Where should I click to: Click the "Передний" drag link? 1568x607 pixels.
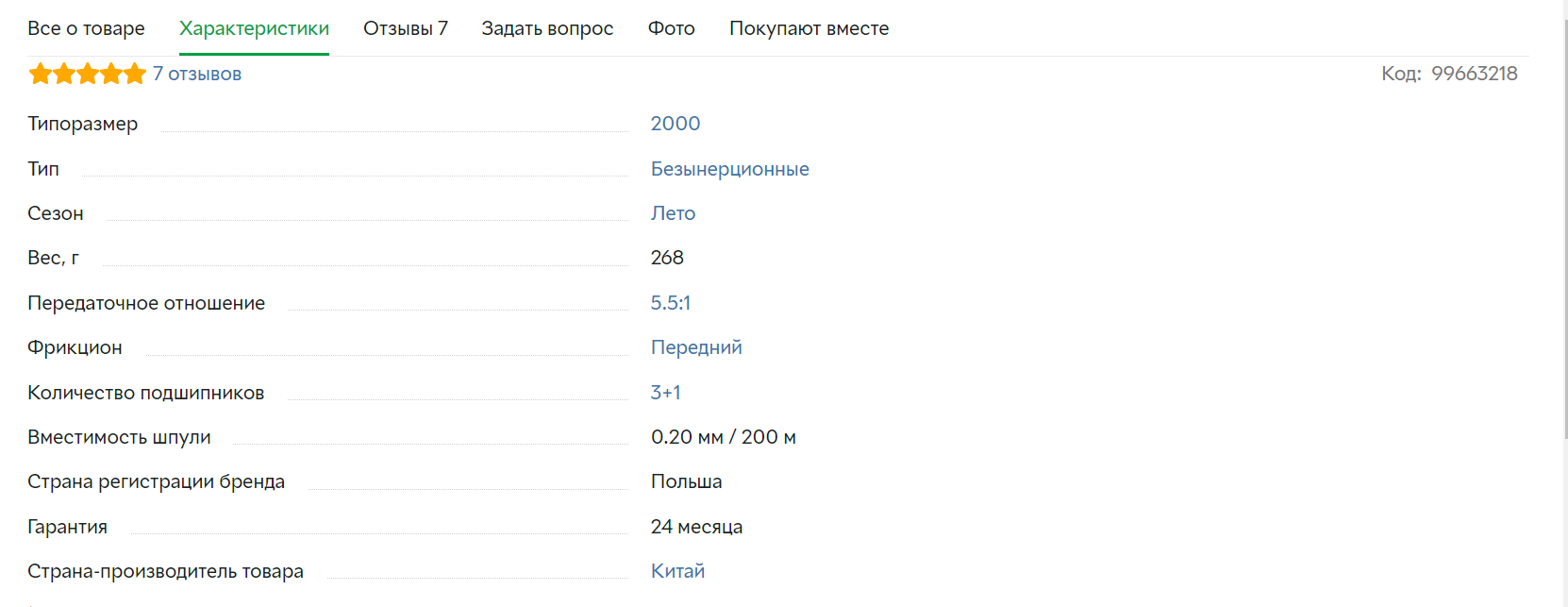coord(696,347)
